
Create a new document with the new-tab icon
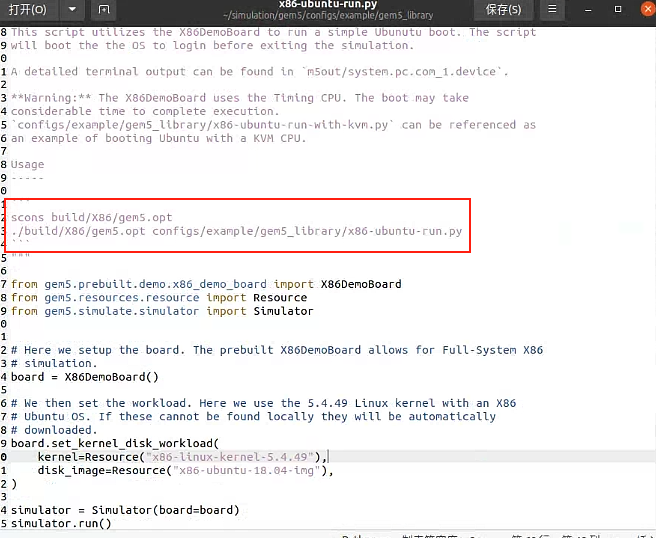(x=104, y=9)
